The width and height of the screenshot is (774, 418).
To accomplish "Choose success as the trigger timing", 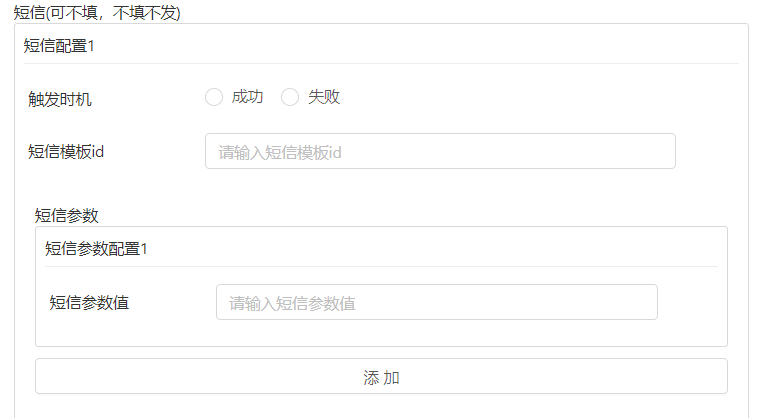I will [x=213, y=97].
